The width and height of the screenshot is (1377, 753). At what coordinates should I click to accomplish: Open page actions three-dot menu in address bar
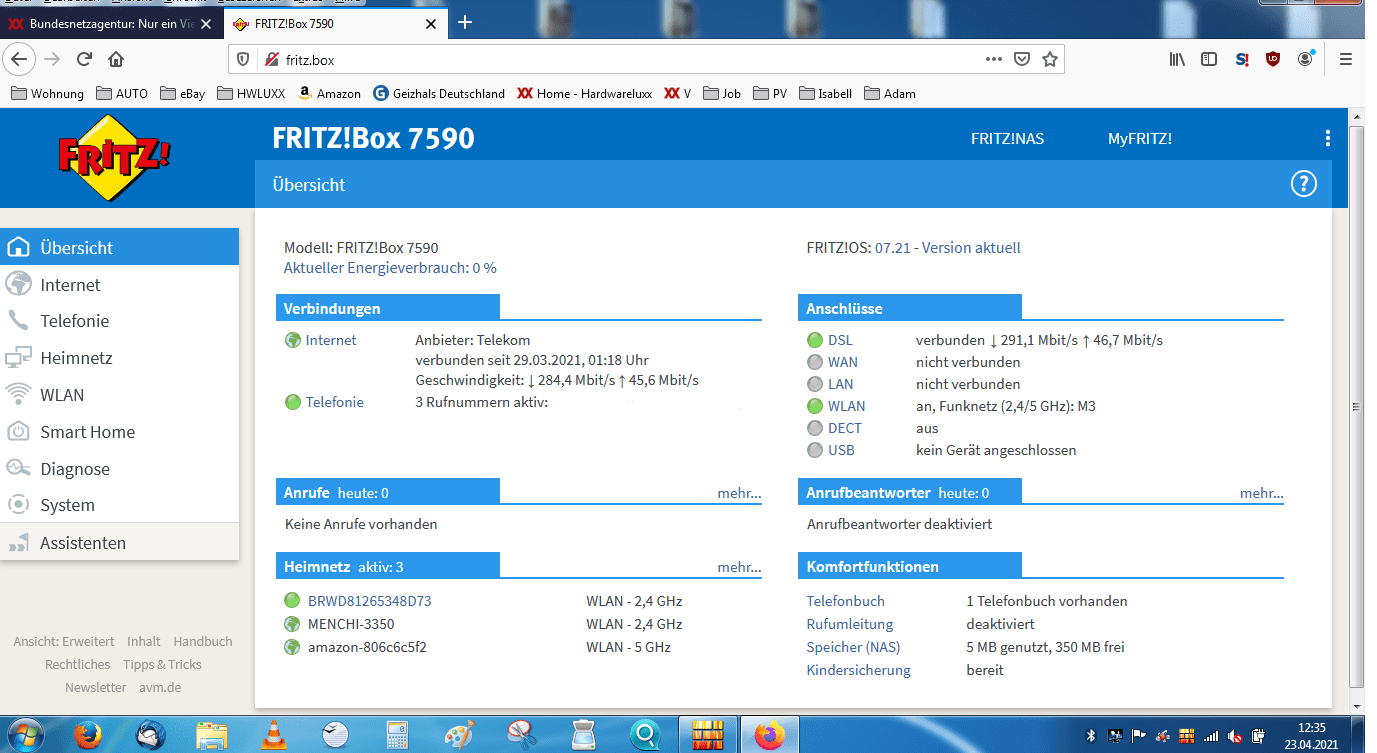tap(993, 60)
